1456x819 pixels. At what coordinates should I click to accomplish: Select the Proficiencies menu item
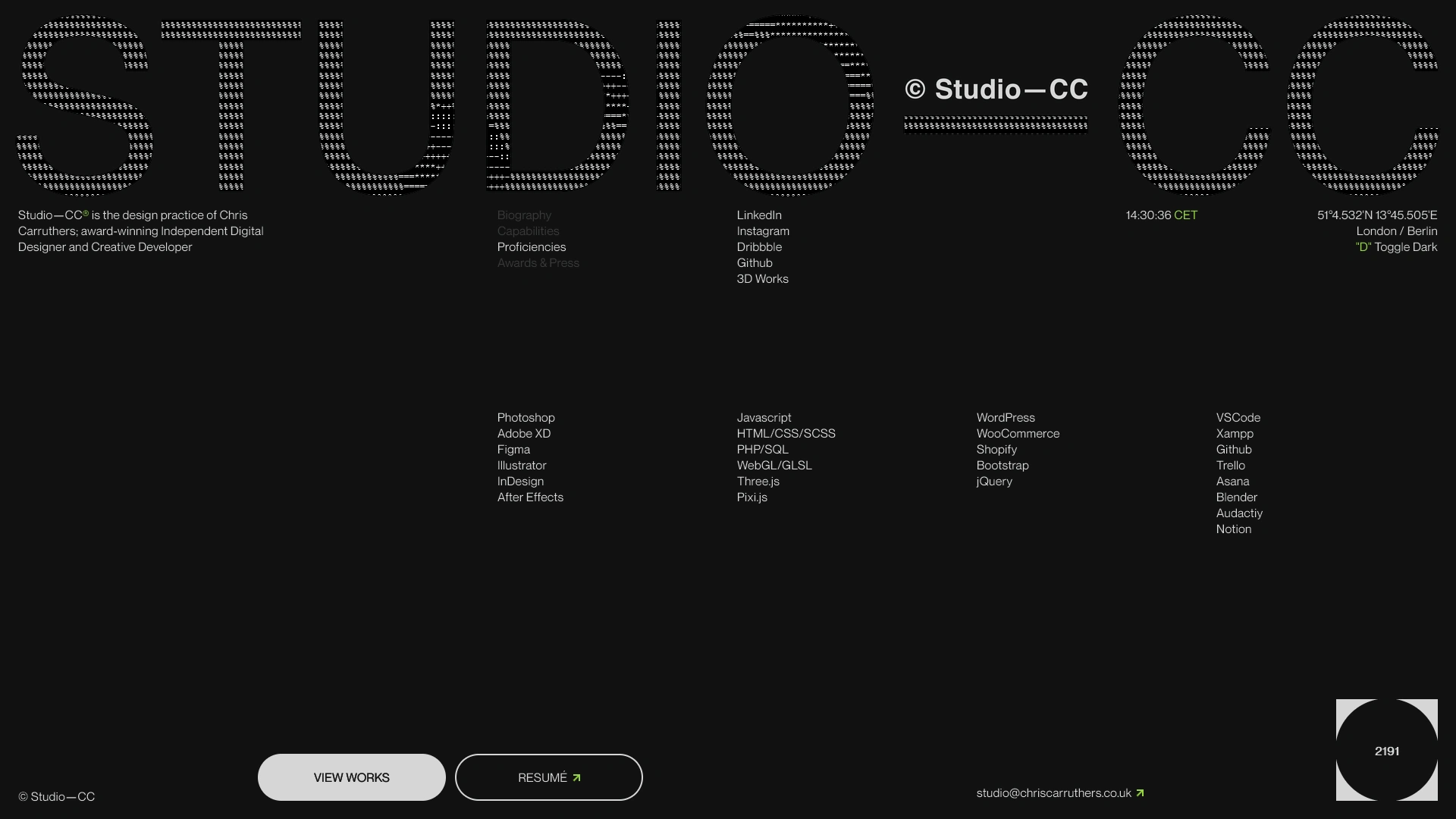click(531, 247)
